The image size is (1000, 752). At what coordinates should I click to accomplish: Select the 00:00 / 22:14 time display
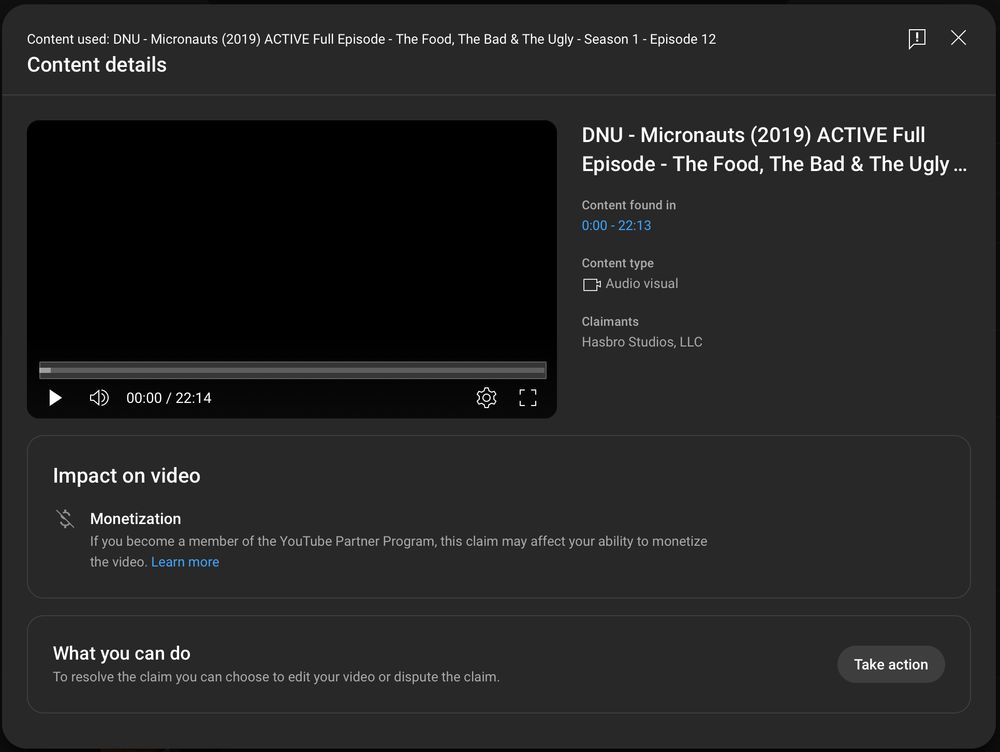click(x=168, y=398)
